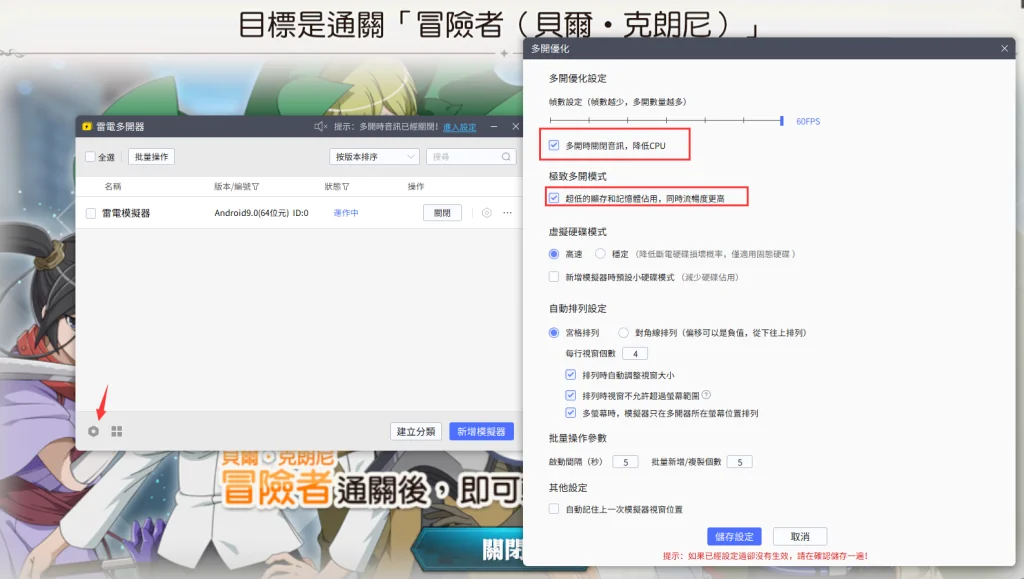Toggle 排列時視窗不允許超過螢幕範圍 checkbox
The width and height of the screenshot is (1024, 579).
click(571, 395)
